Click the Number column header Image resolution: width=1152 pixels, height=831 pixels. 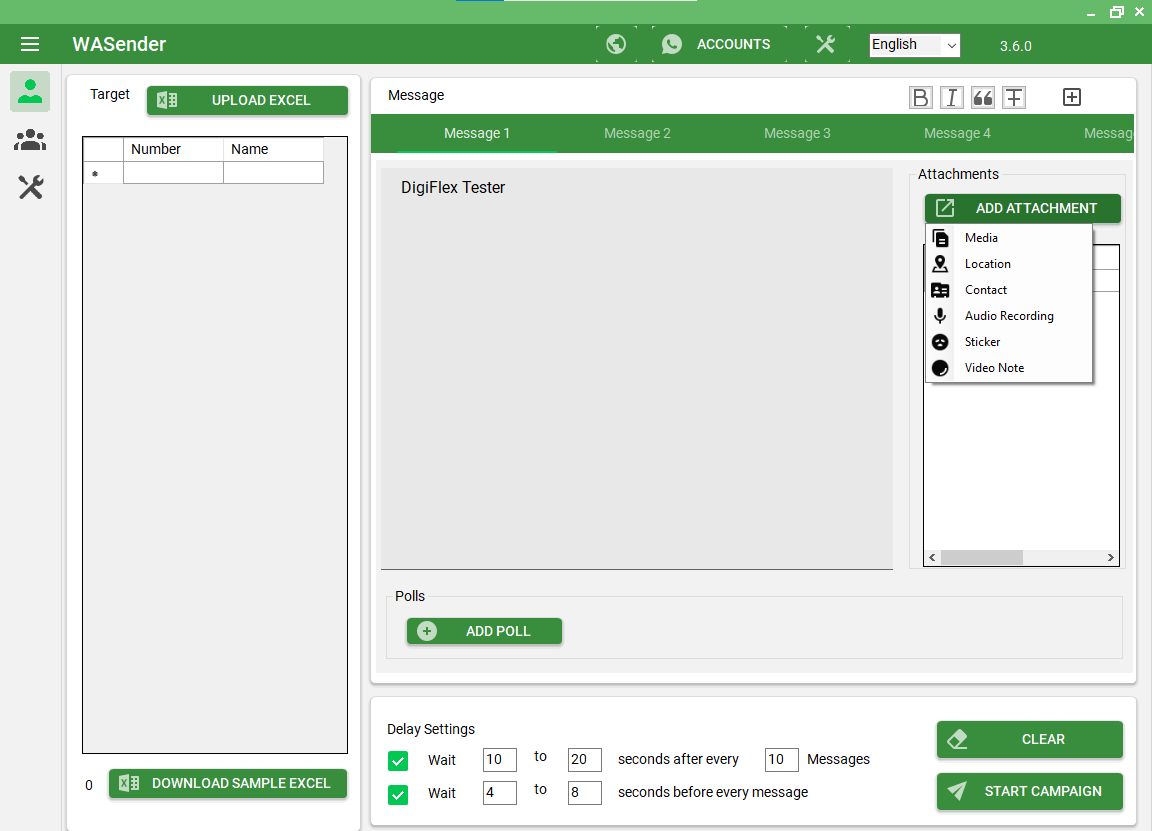[173, 149]
